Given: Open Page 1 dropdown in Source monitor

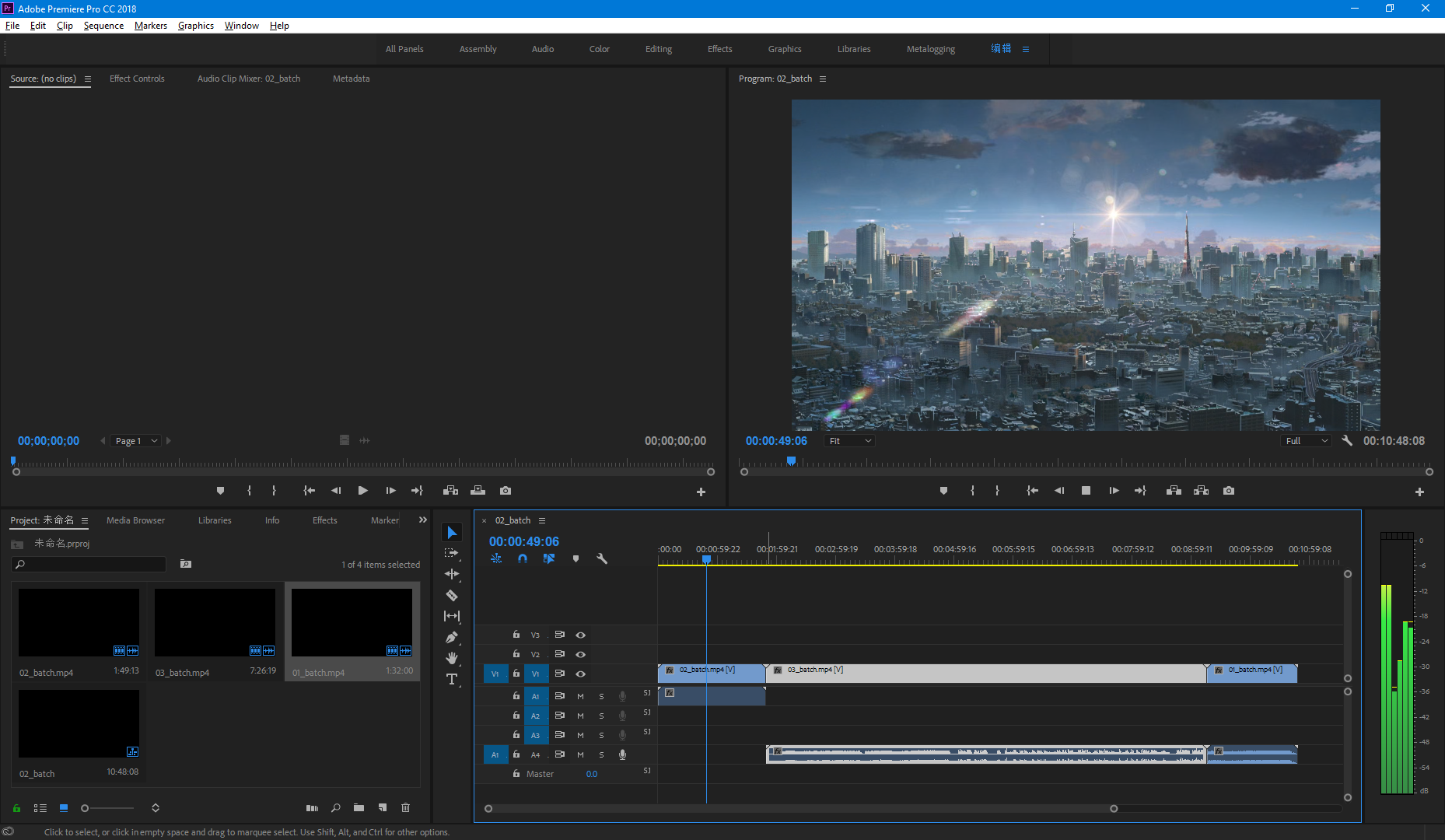Looking at the screenshot, I should (136, 441).
